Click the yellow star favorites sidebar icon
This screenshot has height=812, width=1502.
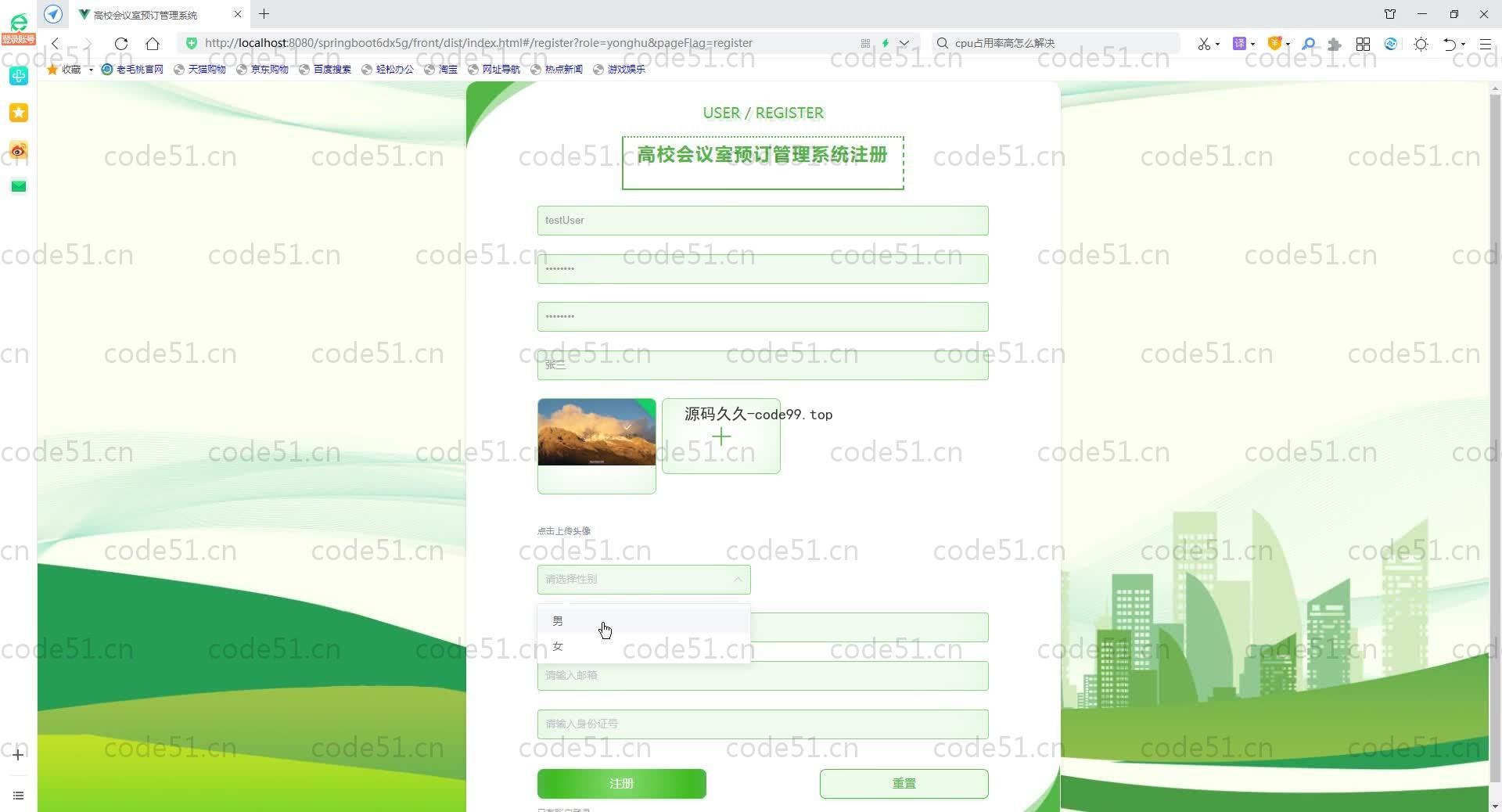(18, 113)
